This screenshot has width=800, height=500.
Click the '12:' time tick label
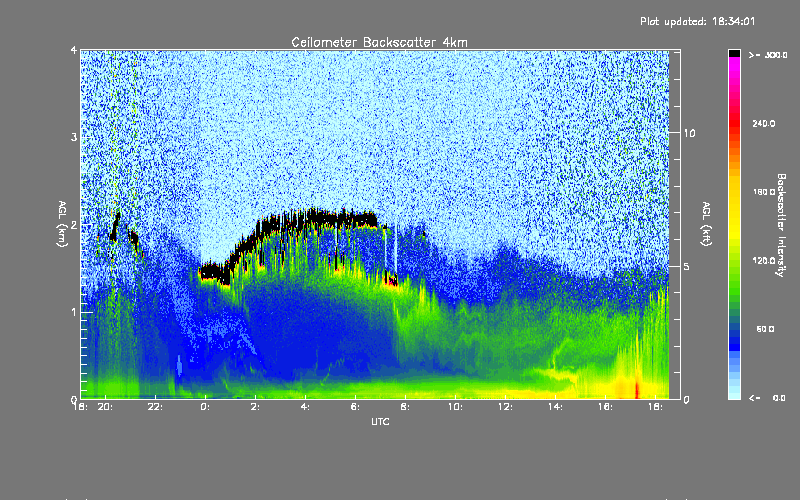(505, 407)
